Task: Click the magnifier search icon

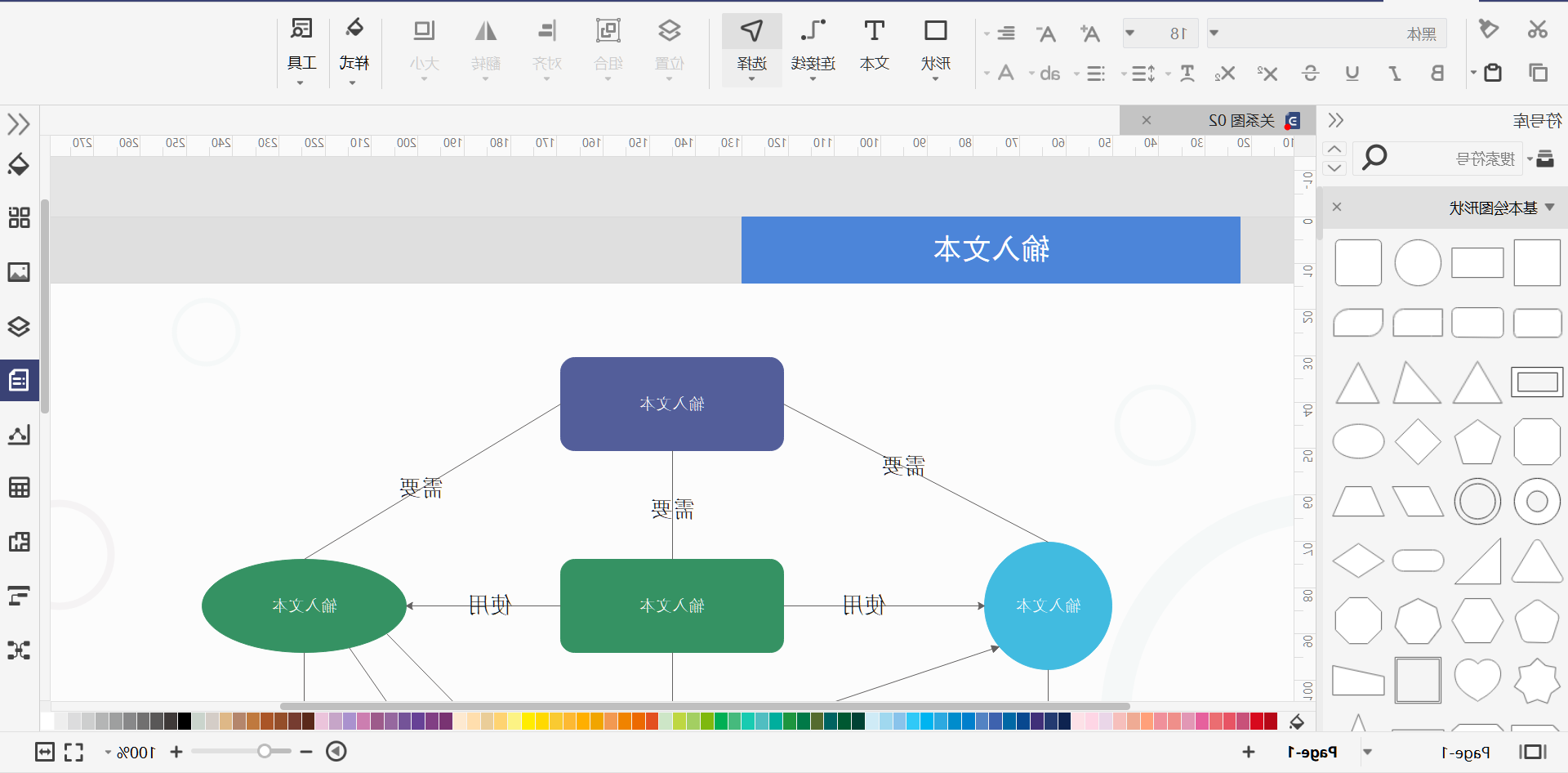Action: [1374, 157]
